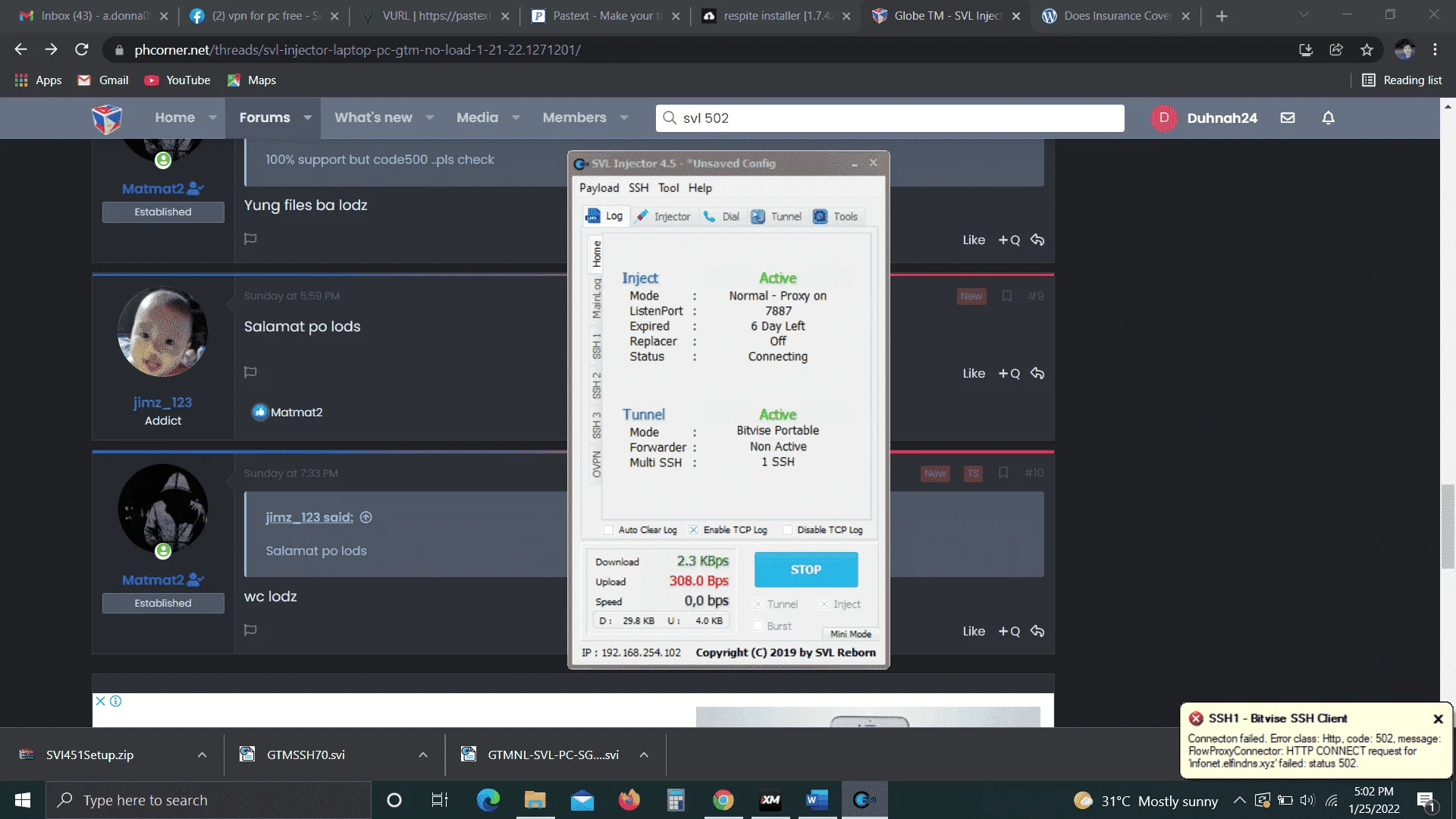1456x819 pixels.
Task: Click the STOP button
Action: click(x=806, y=570)
